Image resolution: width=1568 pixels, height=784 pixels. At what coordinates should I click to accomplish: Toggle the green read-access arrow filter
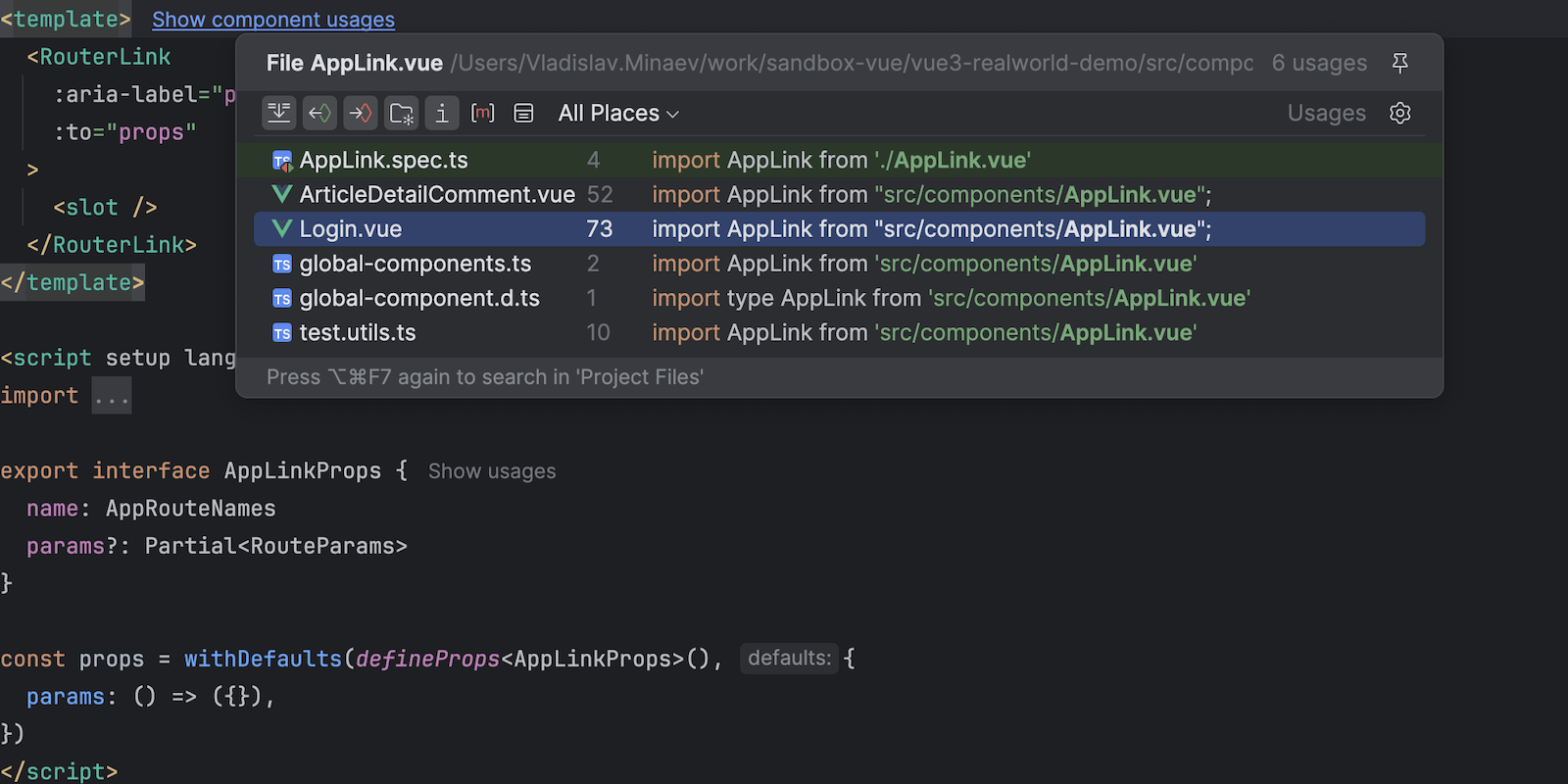[x=319, y=114]
